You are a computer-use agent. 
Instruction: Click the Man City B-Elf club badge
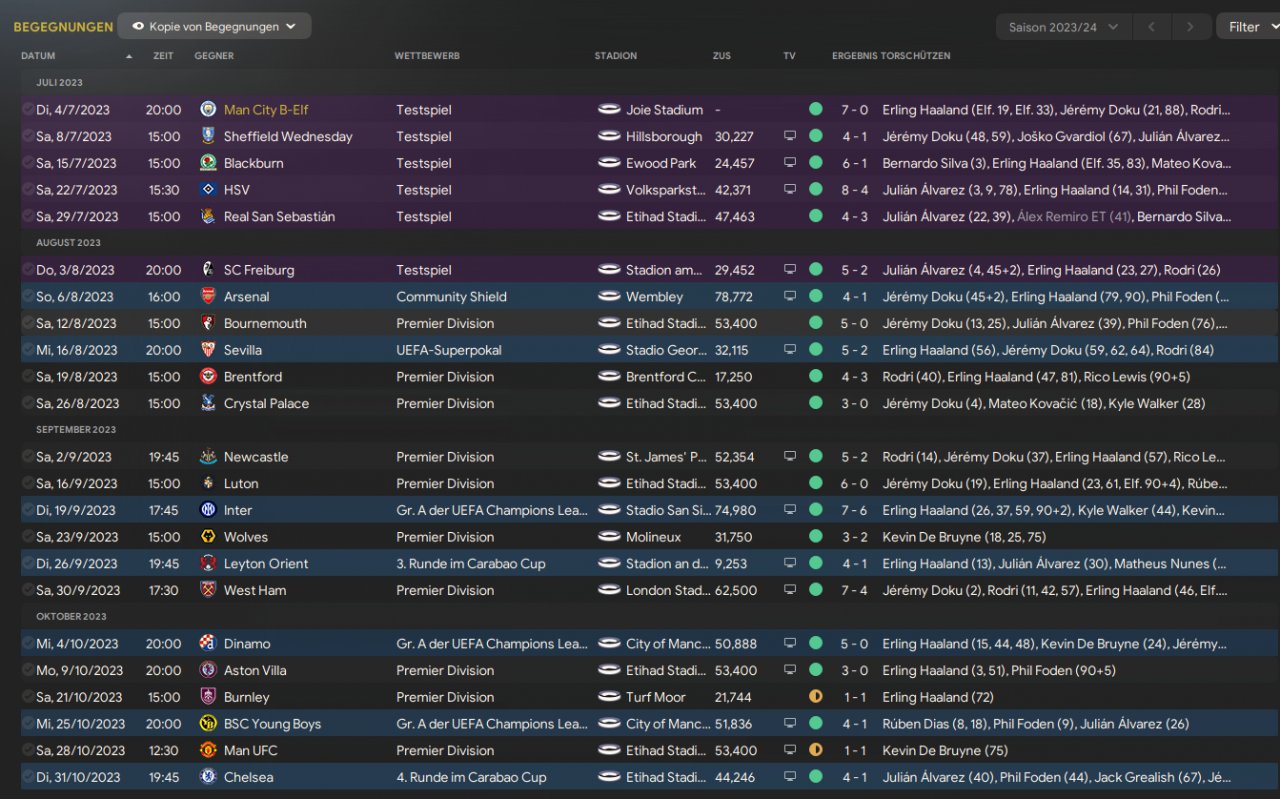pos(208,110)
